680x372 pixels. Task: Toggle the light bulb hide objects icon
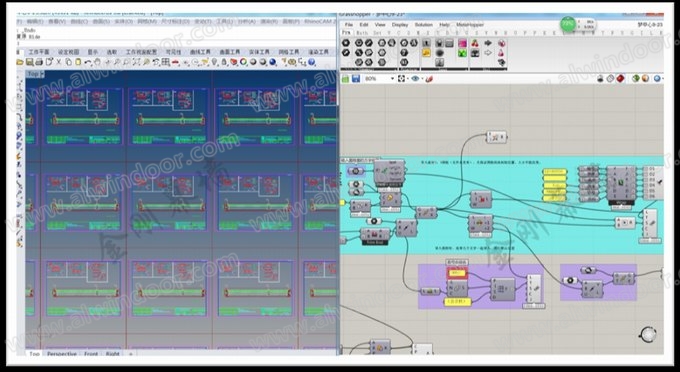pos(214,62)
